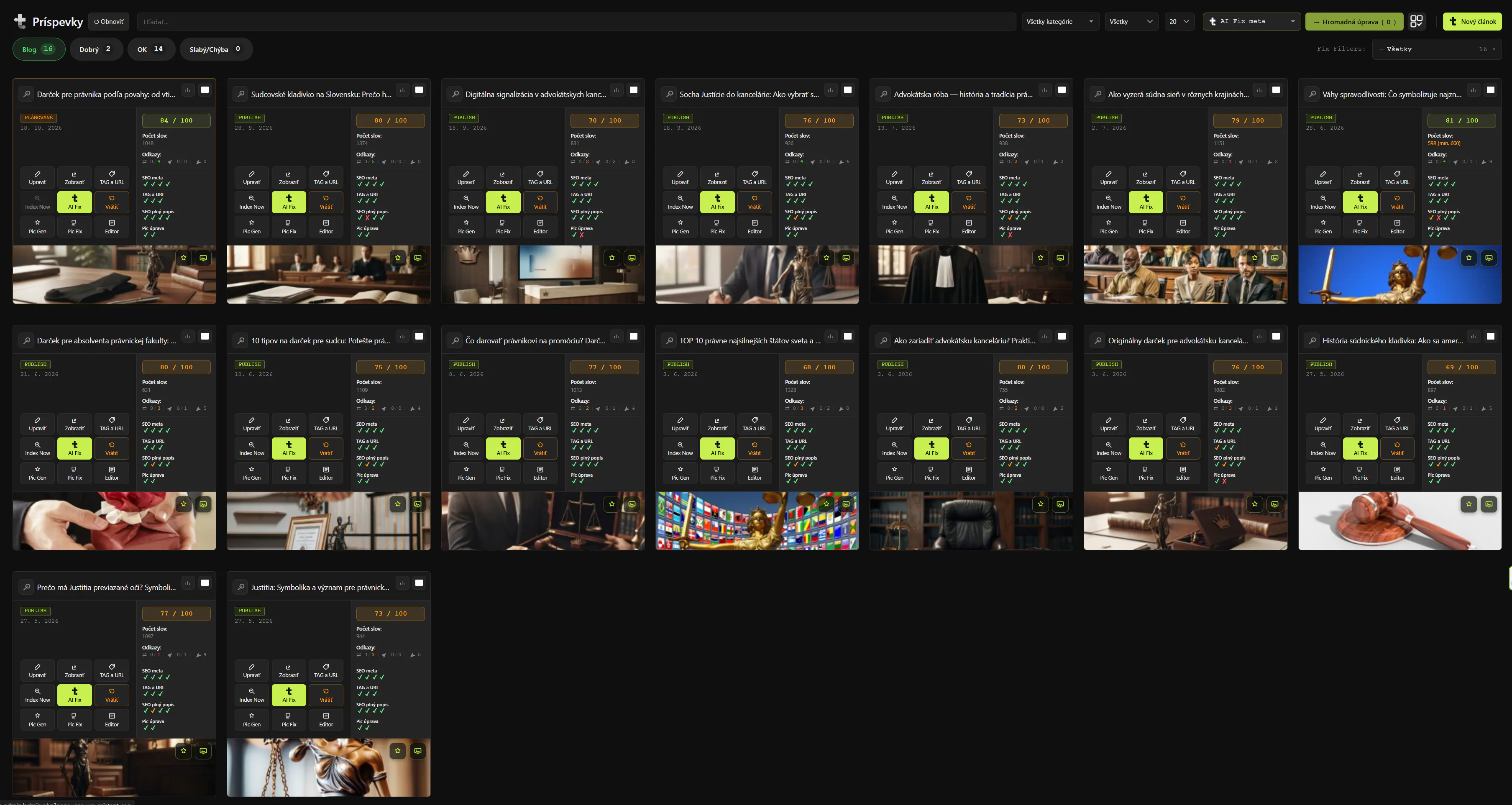Click TAG a URL on 'Darček pre absolventa' card
Screen dimensions: 1512x805
pyautogui.click(x=112, y=424)
